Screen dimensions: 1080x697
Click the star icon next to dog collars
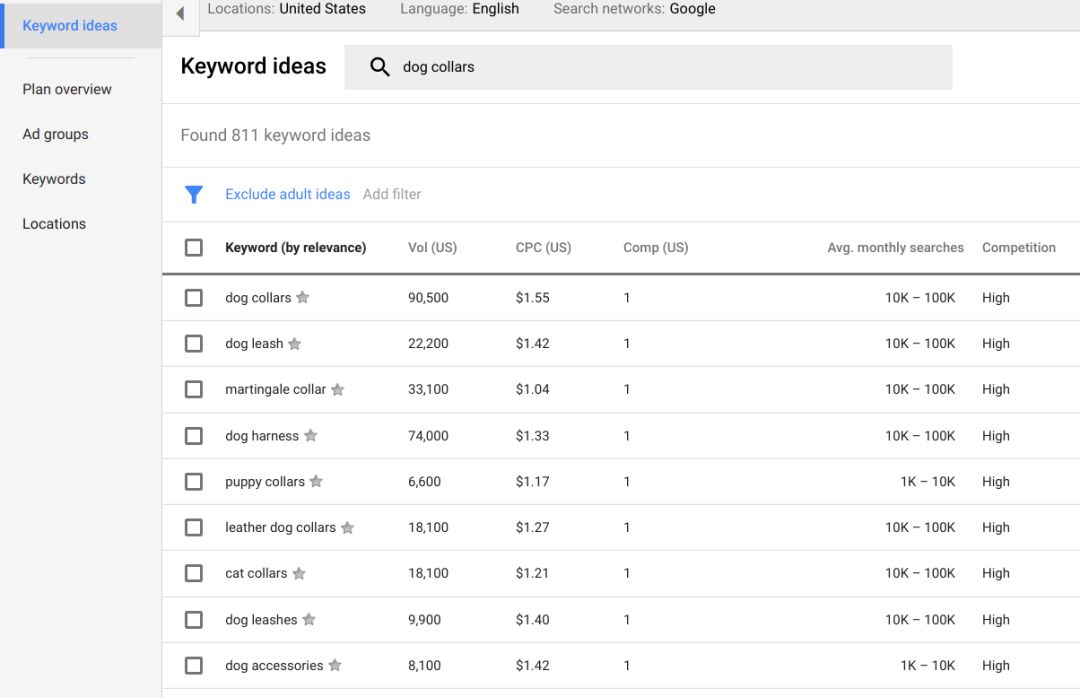303,298
